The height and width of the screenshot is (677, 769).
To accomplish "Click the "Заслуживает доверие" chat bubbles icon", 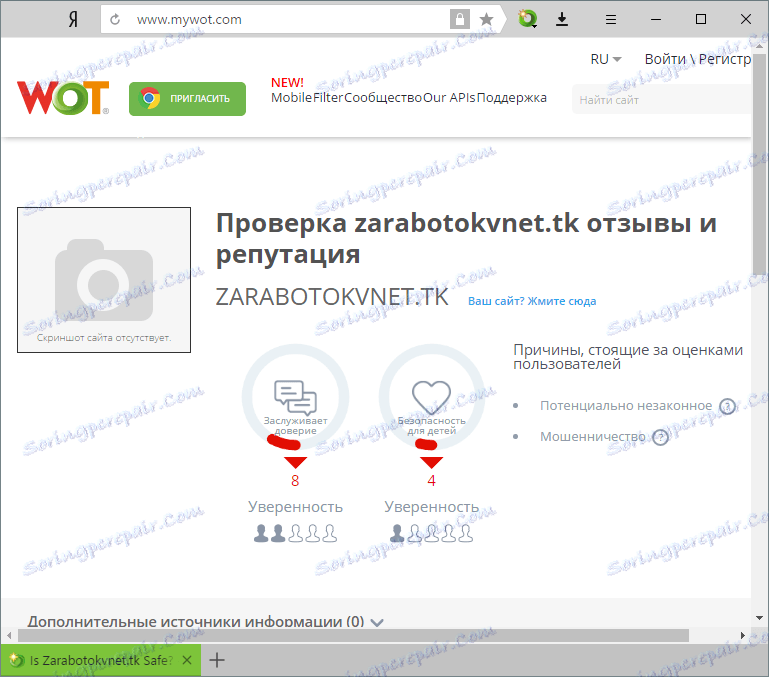I will pyautogui.click(x=295, y=397).
